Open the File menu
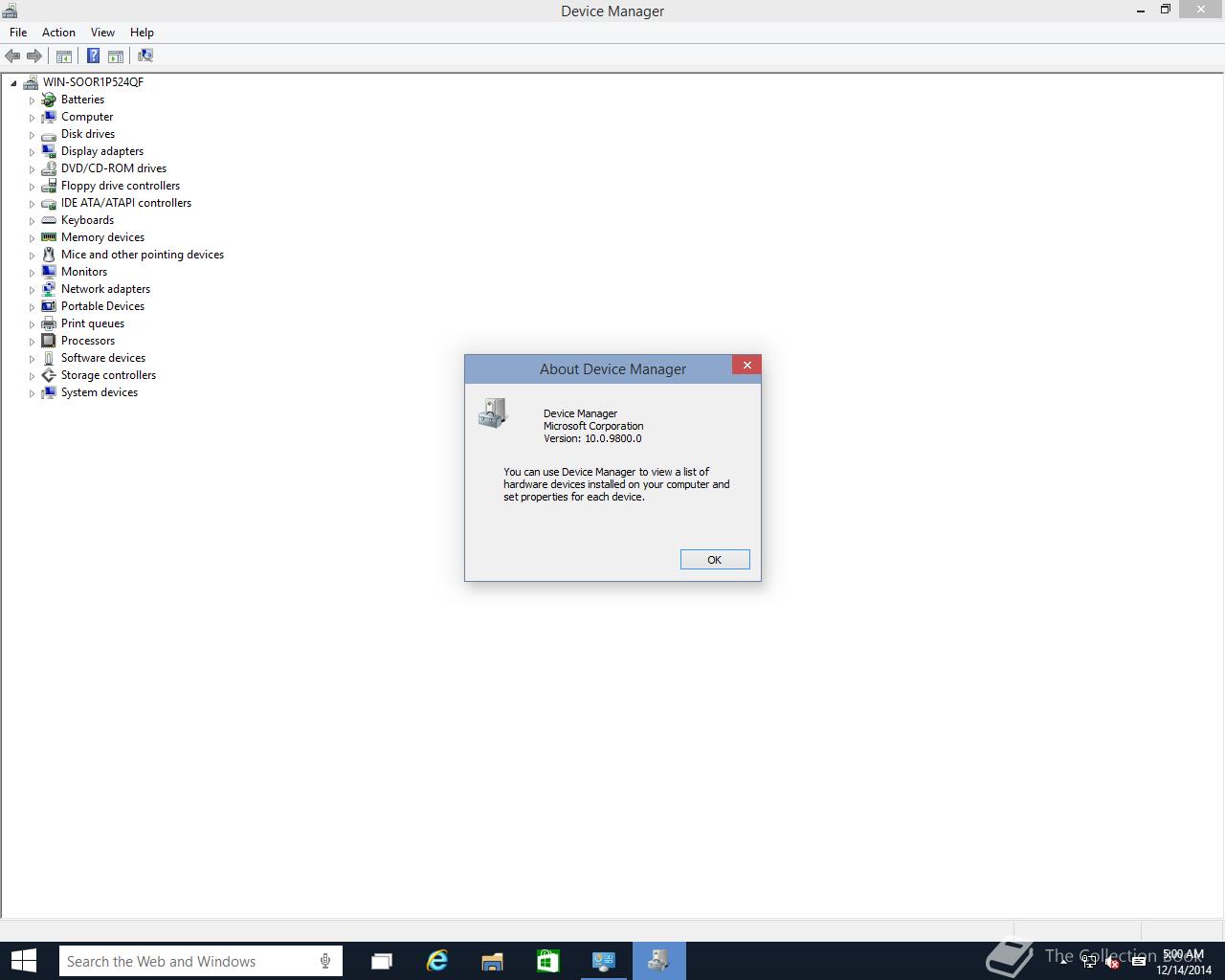The image size is (1225, 980). pos(18,33)
